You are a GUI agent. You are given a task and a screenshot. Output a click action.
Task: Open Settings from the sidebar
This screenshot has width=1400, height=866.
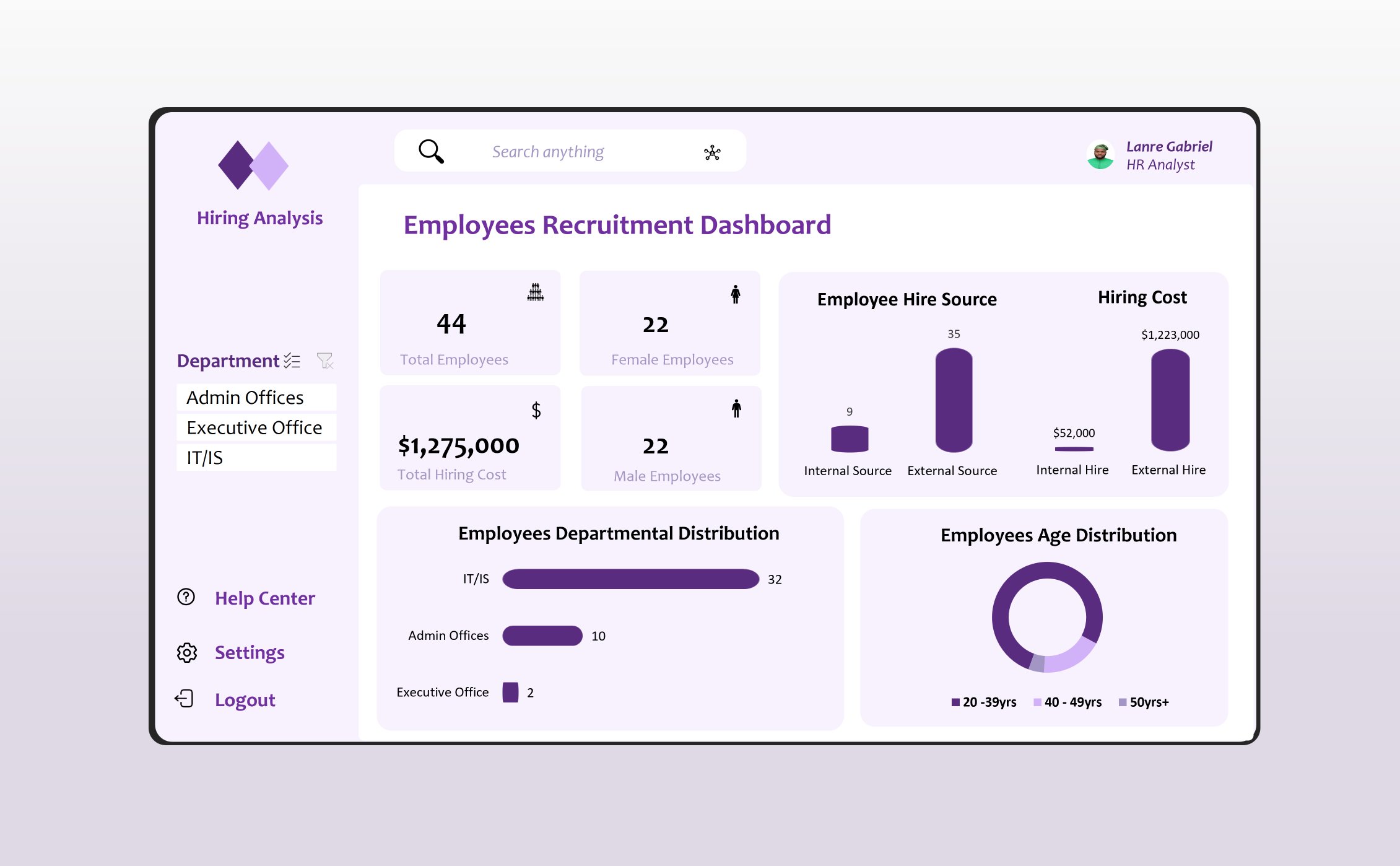(x=250, y=653)
